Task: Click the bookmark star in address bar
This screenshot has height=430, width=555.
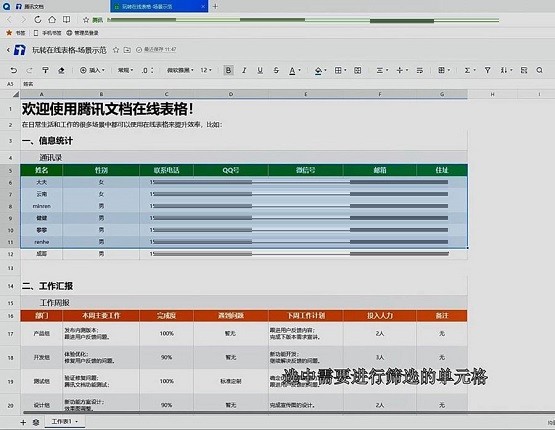Action: pos(86,20)
